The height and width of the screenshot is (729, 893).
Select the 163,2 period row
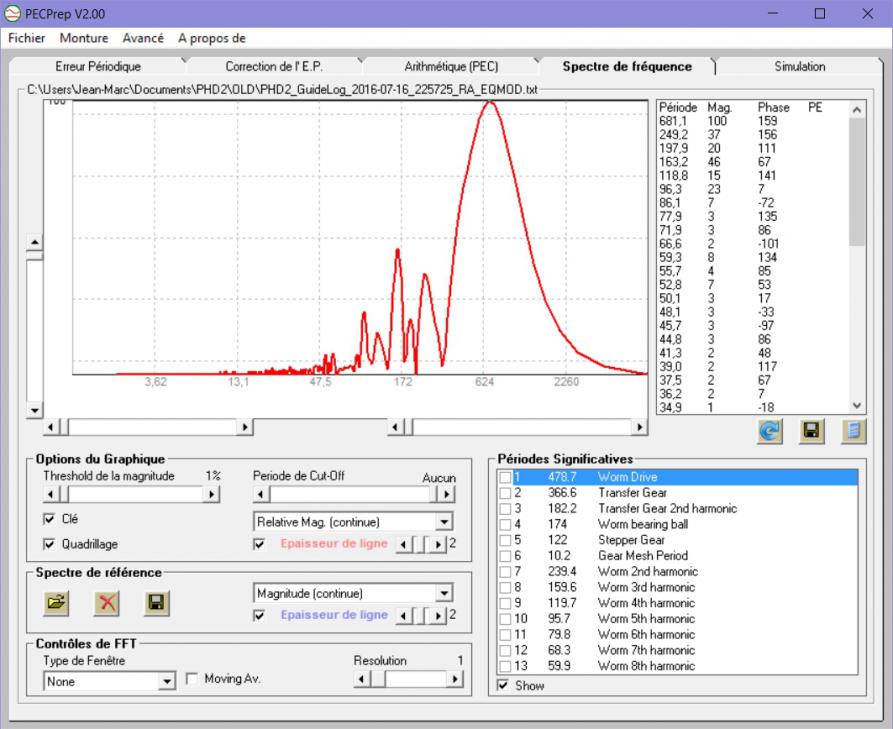pyautogui.click(x=752, y=162)
